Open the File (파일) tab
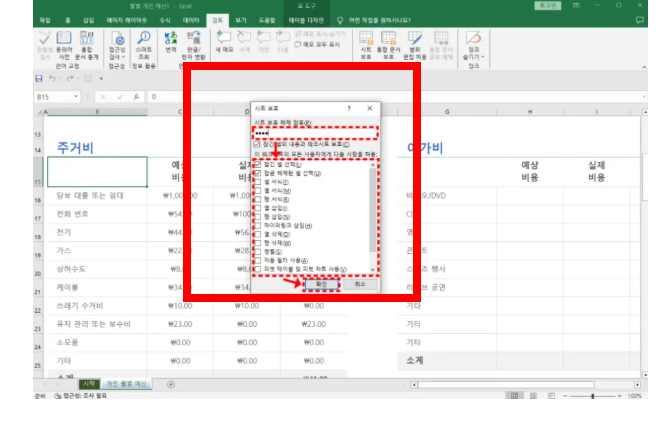The width and height of the screenshot is (666, 445). 45,20
